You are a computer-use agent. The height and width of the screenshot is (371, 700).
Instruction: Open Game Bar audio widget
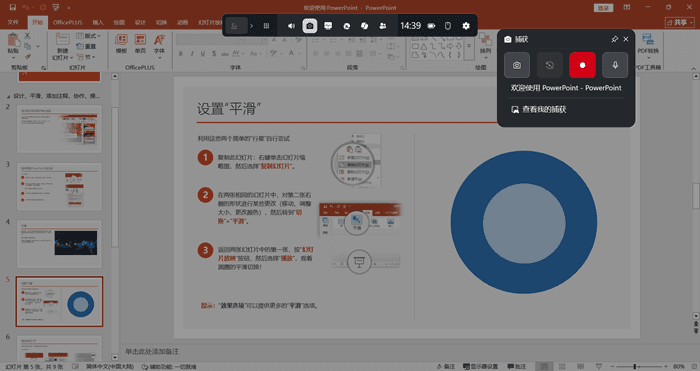coord(291,26)
